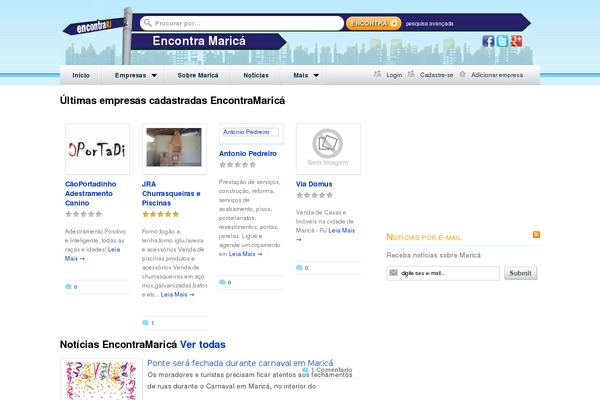Focus the digite seu e-mail field
This screenshot has height=400, width=600.
443,273
